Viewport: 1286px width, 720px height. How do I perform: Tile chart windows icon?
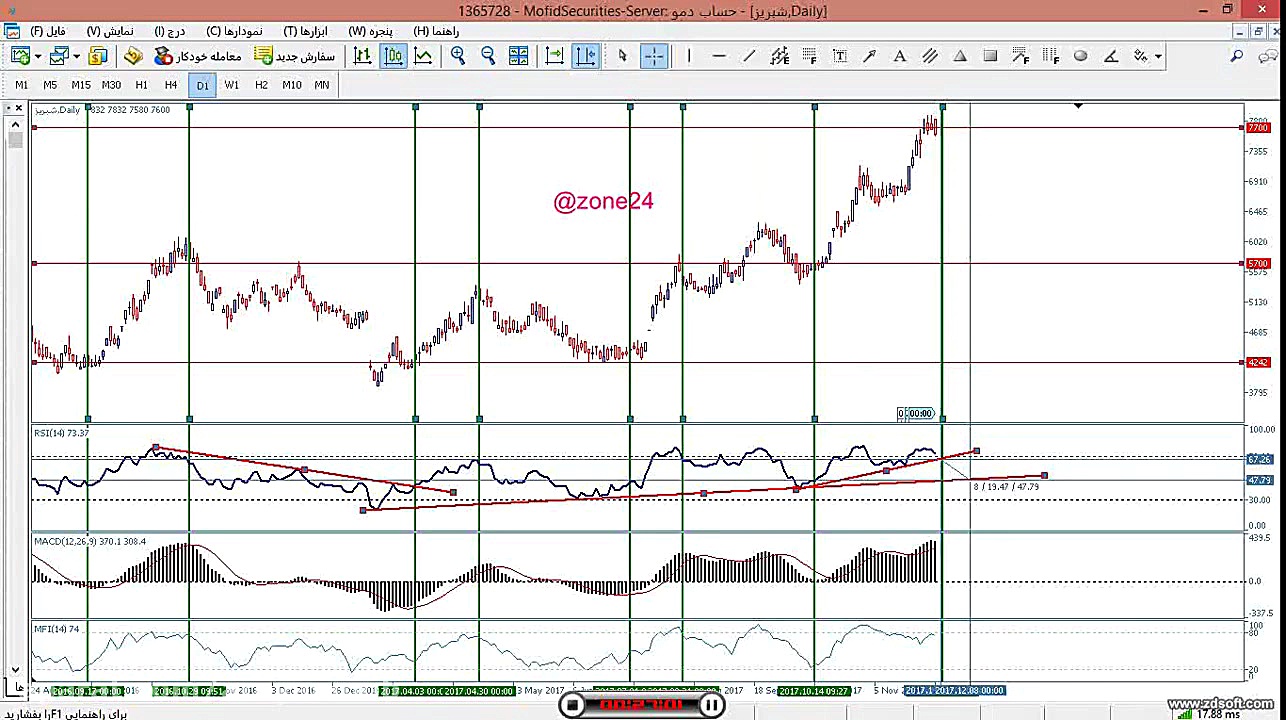pos(518,56)
